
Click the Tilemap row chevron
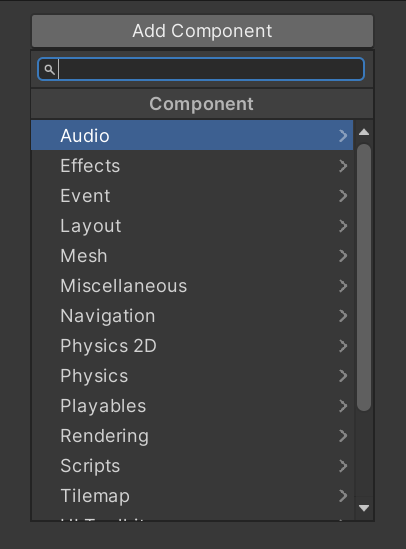point(343,496)
